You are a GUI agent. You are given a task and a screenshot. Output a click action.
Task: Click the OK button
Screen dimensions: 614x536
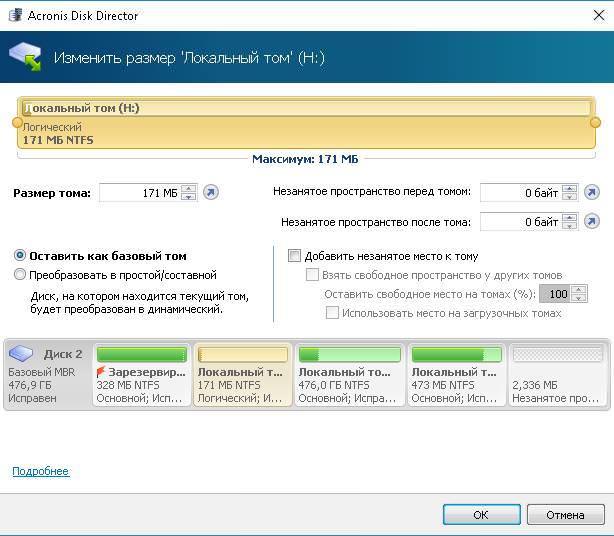482,514
